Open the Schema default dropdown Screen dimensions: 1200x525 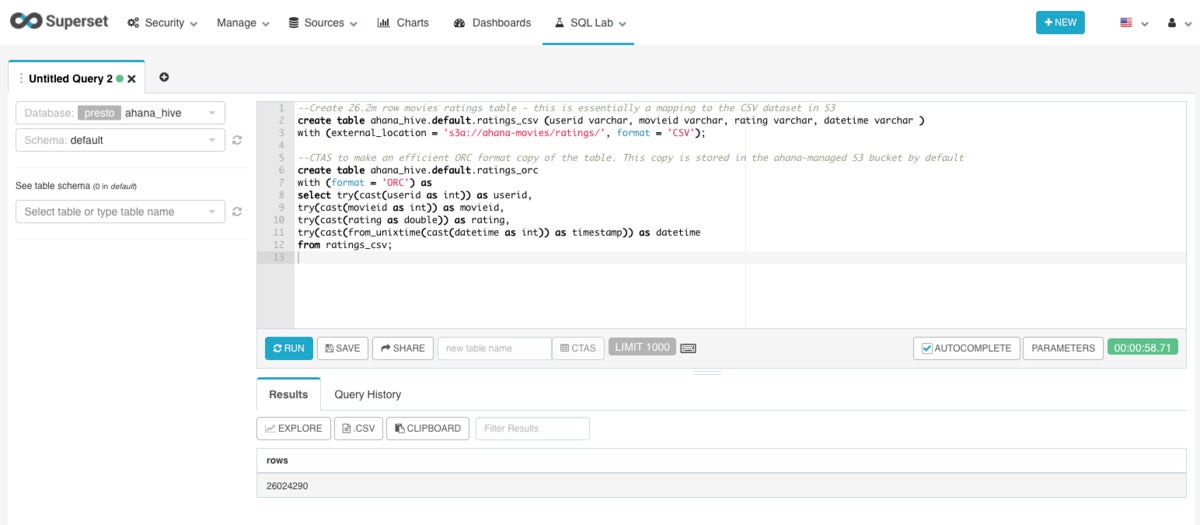point(120,140)
